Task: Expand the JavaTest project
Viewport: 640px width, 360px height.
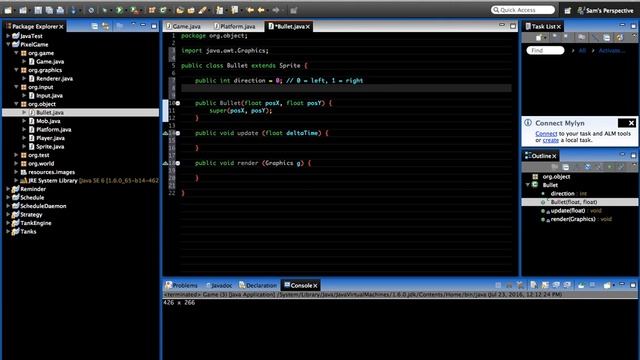Action: pos(8,36)
